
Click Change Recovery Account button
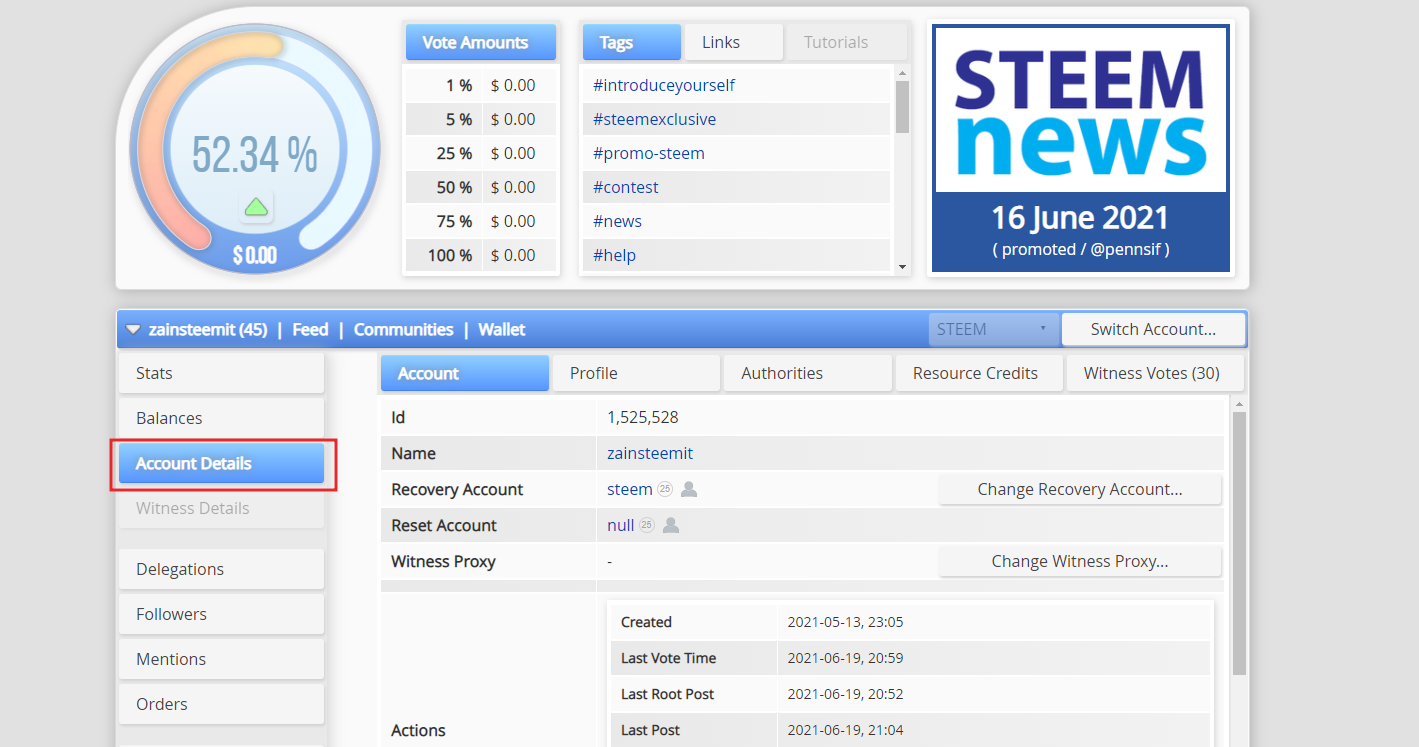click(1080, 489)
